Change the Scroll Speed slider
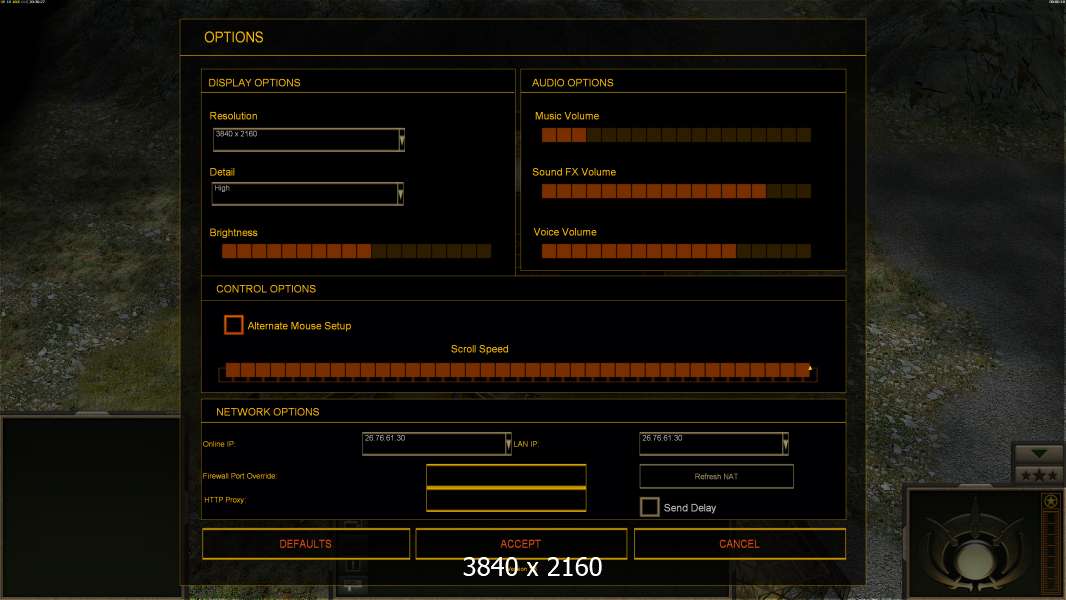This screenshot has width=1066, height=600. click(517, 371)
